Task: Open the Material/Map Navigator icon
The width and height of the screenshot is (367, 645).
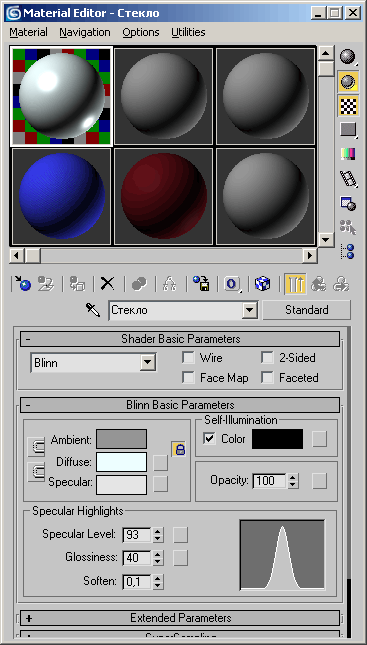Action: 348,251
